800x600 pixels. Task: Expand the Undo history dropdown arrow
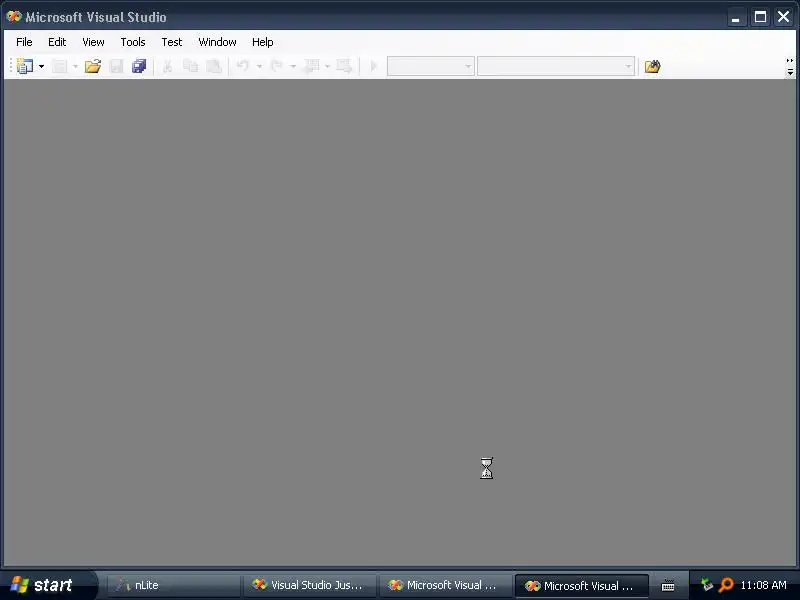click(x=259, y=66)
